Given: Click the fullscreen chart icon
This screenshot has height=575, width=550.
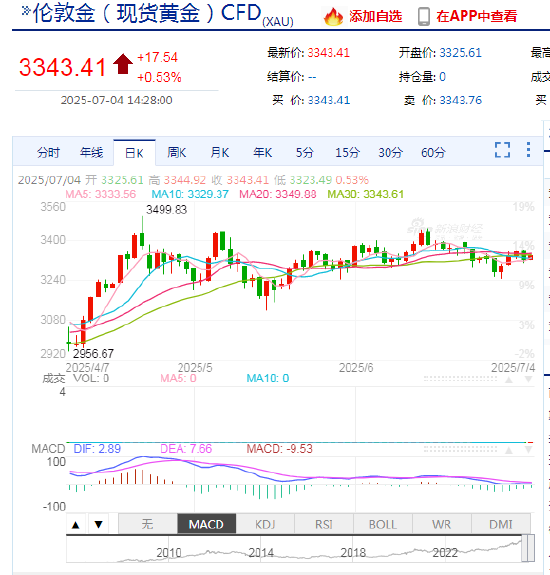Looking at the screenshot, I should coord(502,150).
